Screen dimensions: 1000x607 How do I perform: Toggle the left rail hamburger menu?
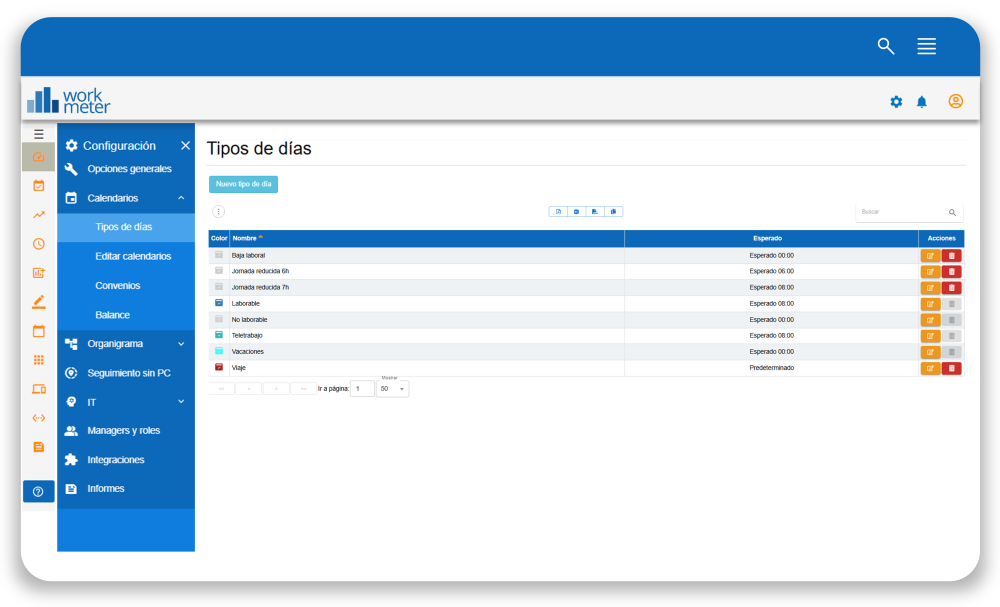click(x=39, y=134)
